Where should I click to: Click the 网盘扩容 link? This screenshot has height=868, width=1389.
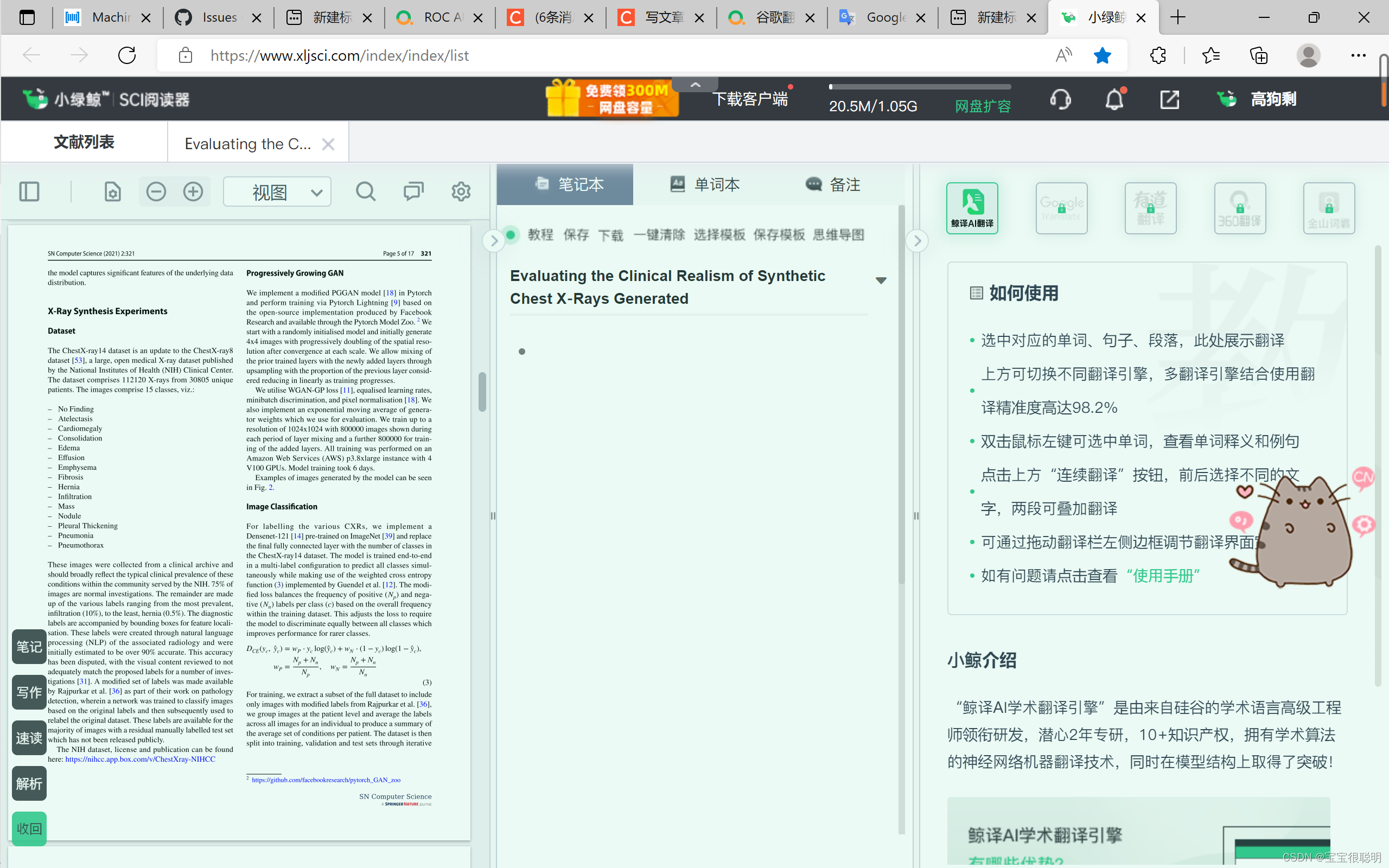[982, 106]
